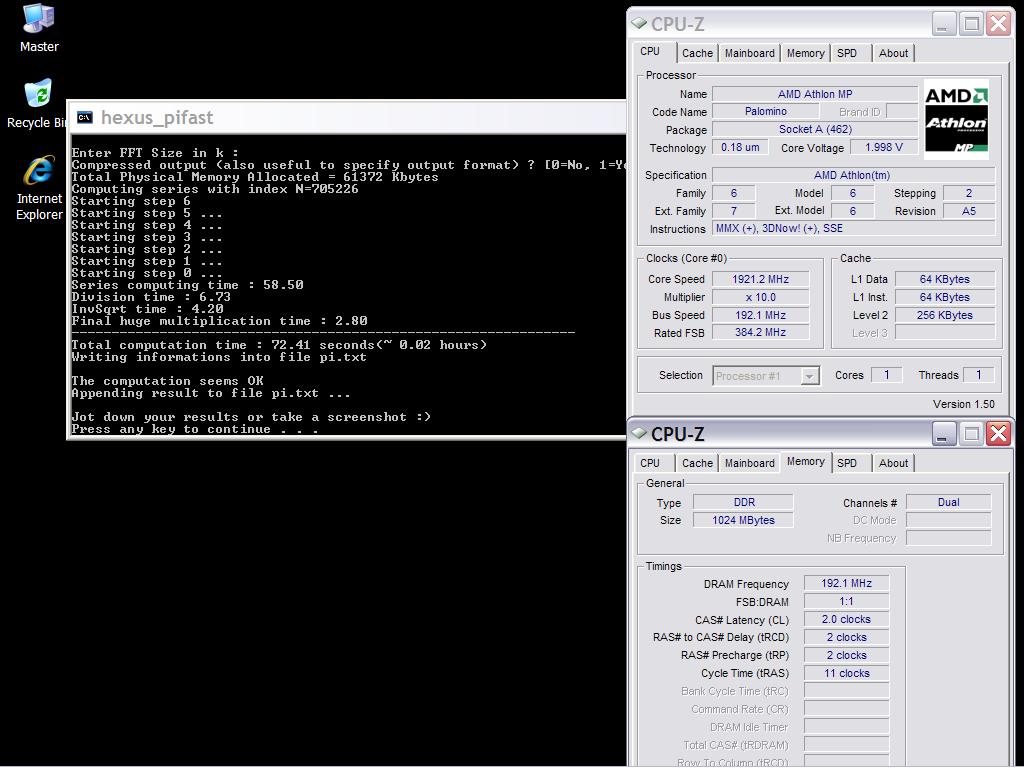The image size is (1024, 768).
Task: Click processor Name field AMD Athlon MP
Action: [x=814, y=94]
